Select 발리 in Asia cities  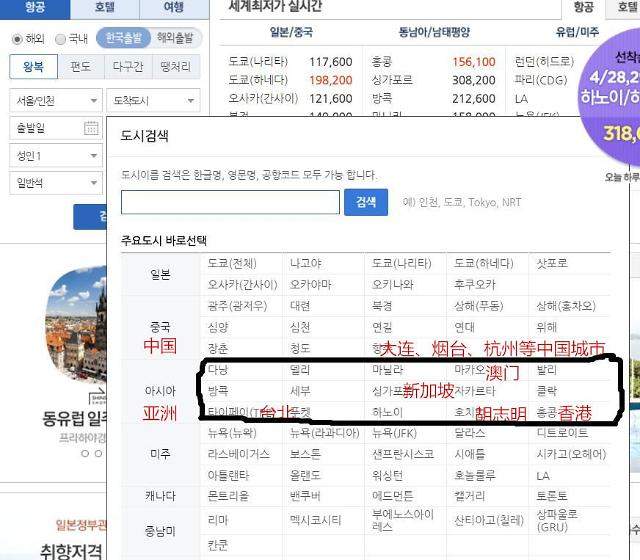(x=547, y=370)
